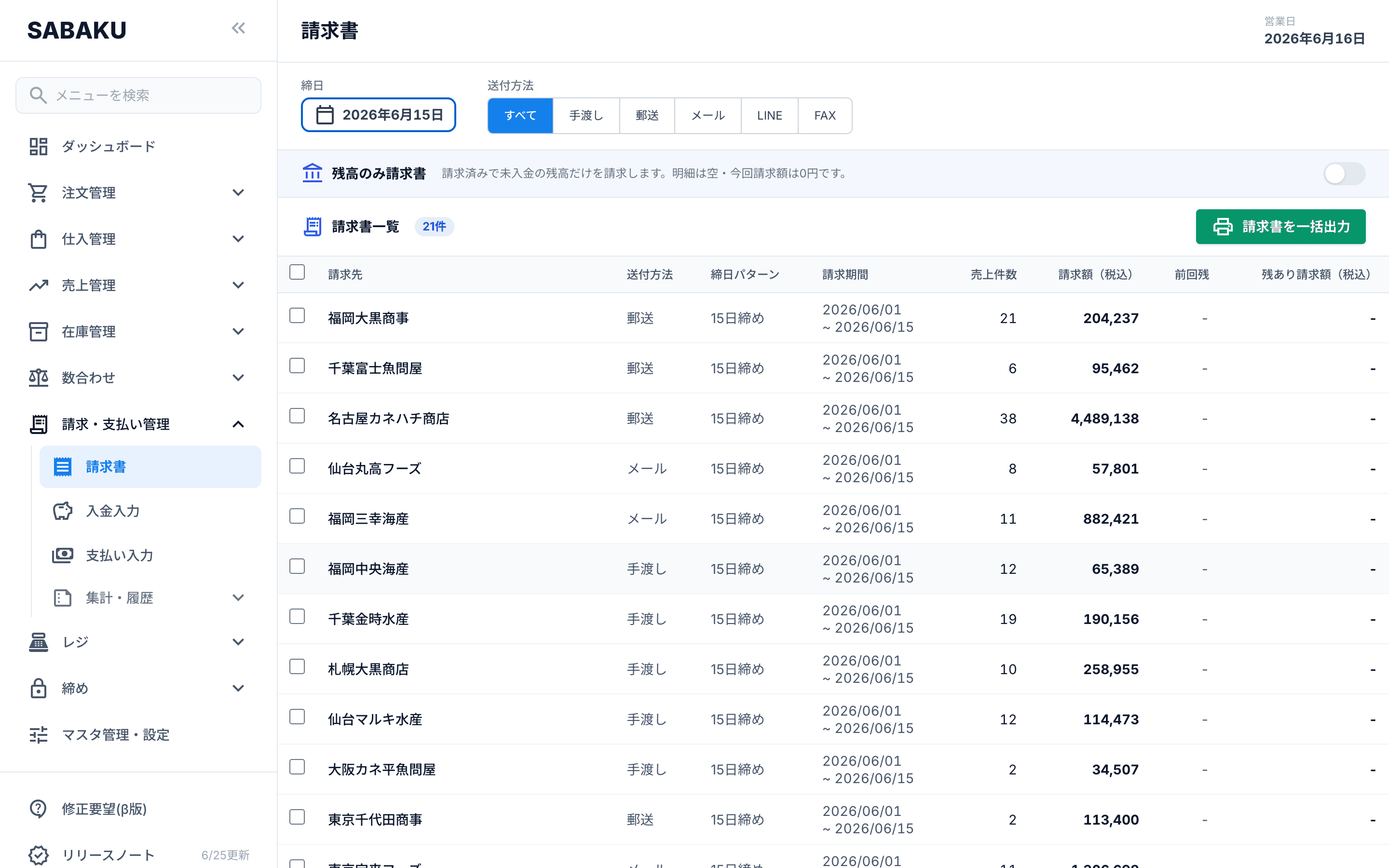This screenshot has height=868, width=1389.
Task: Select the 仙台丸高フーズ row checkbox
Action: click(x=297, y=466)
